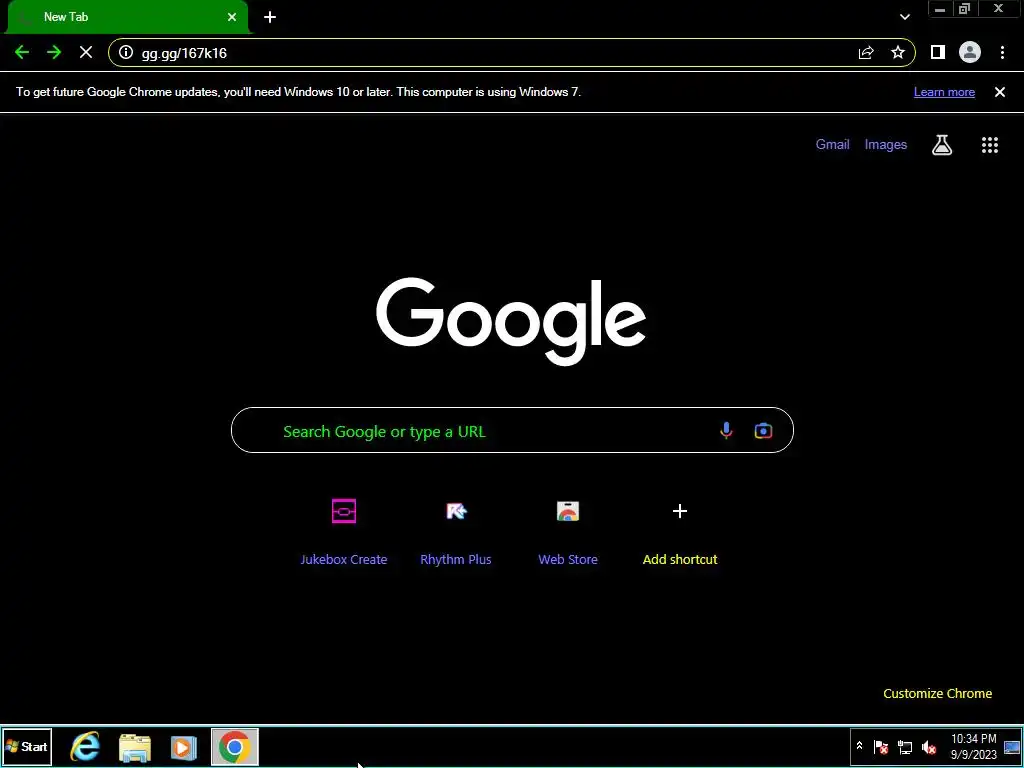
Task: Open the Rhythm Plus shortcut
Action: (x=456, y=530)
